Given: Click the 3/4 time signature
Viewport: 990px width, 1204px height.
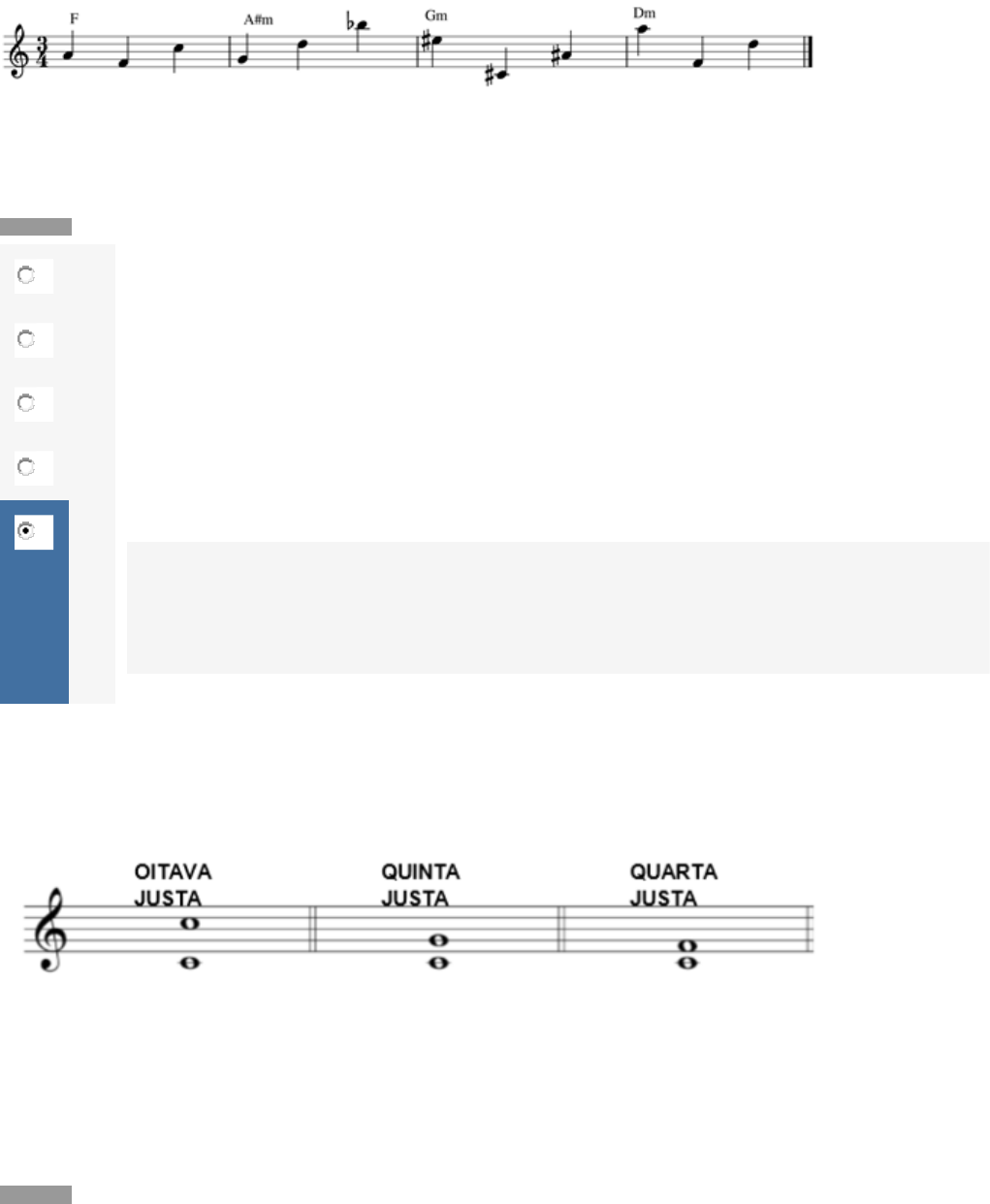Looking at the screenshot, I should [42, 53].
